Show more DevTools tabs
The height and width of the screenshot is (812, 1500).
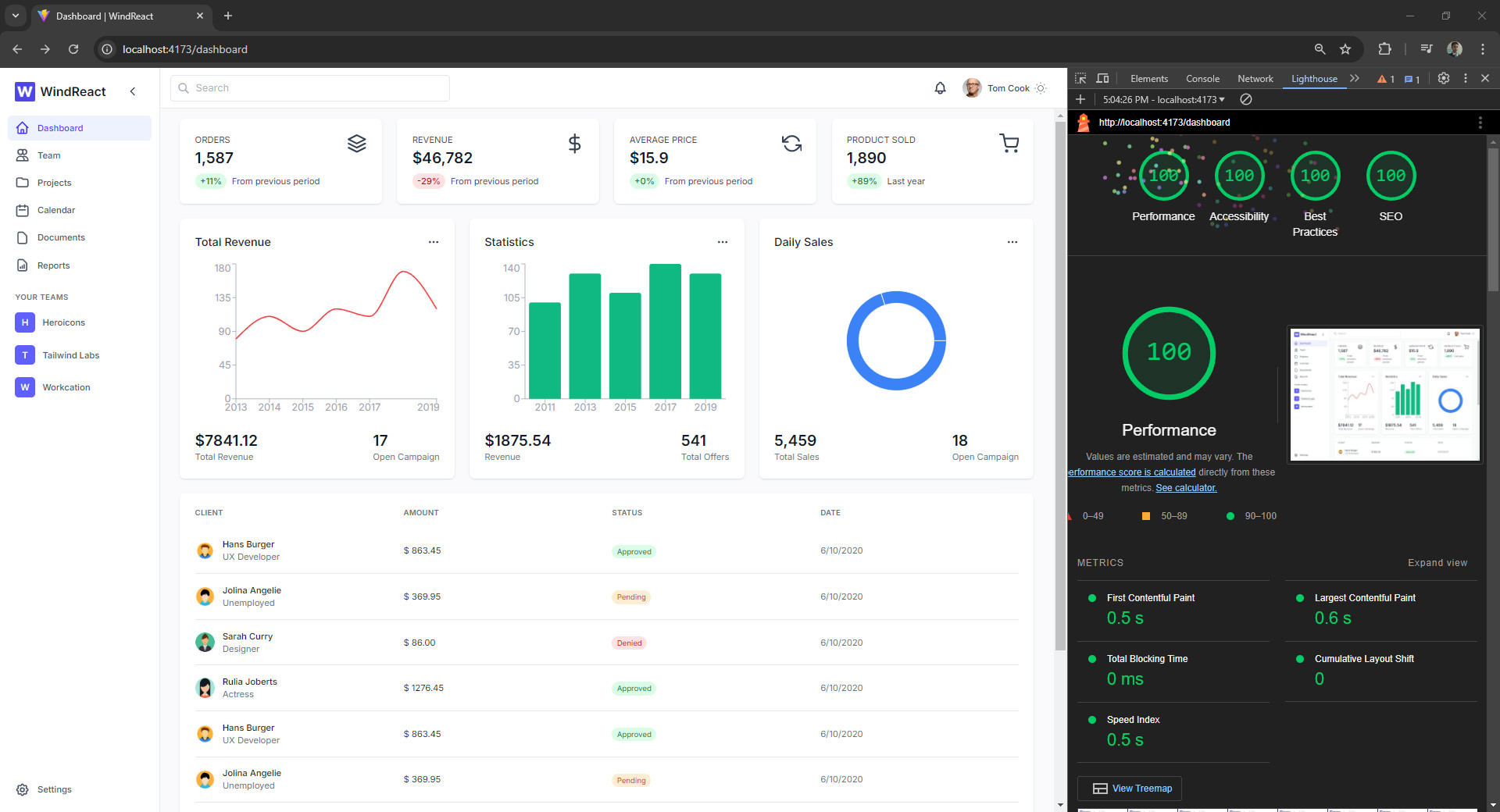point(1355,79)
